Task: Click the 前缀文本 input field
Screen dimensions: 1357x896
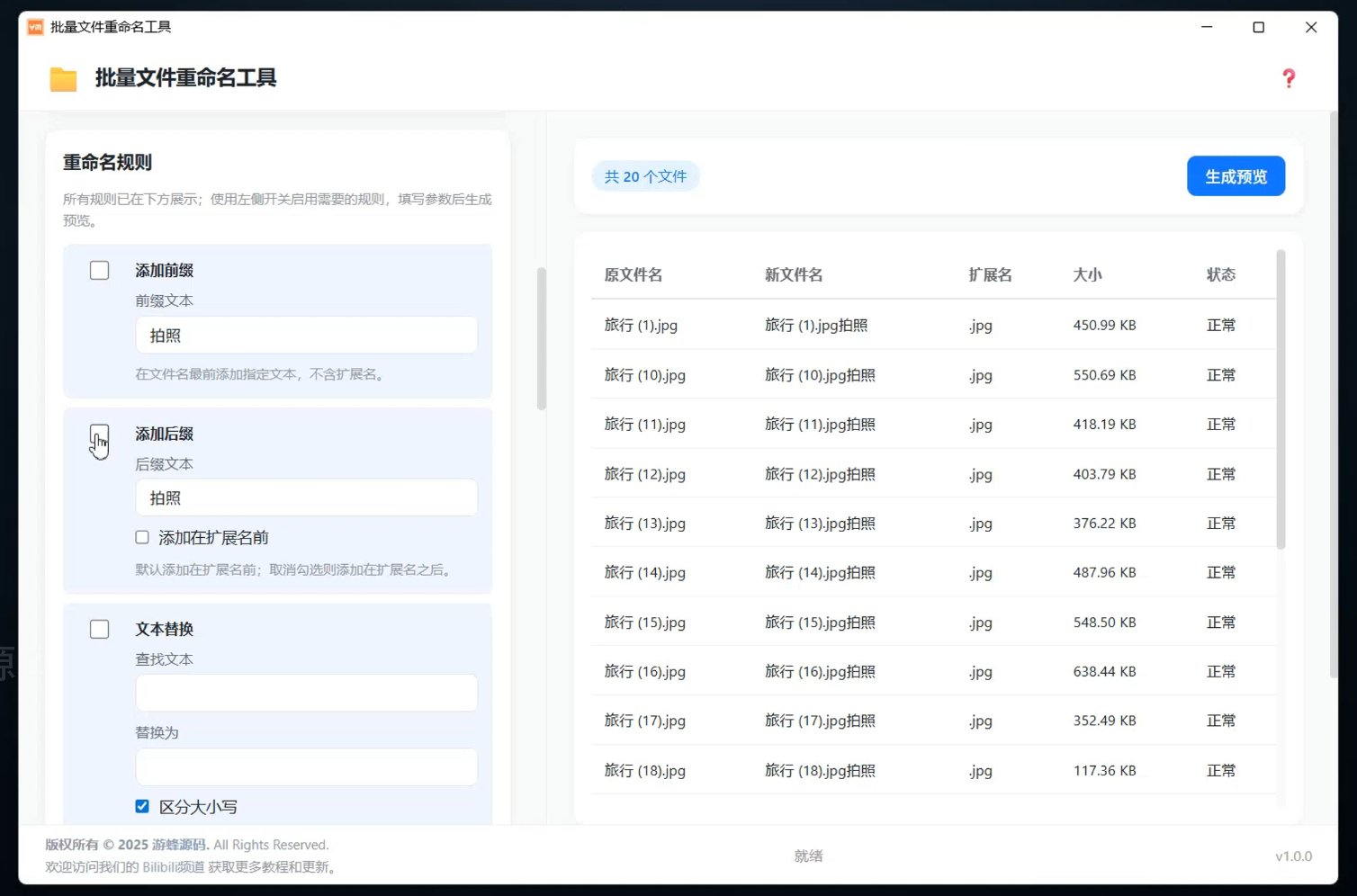Action: pyautogui.click(x=306, y=336)
